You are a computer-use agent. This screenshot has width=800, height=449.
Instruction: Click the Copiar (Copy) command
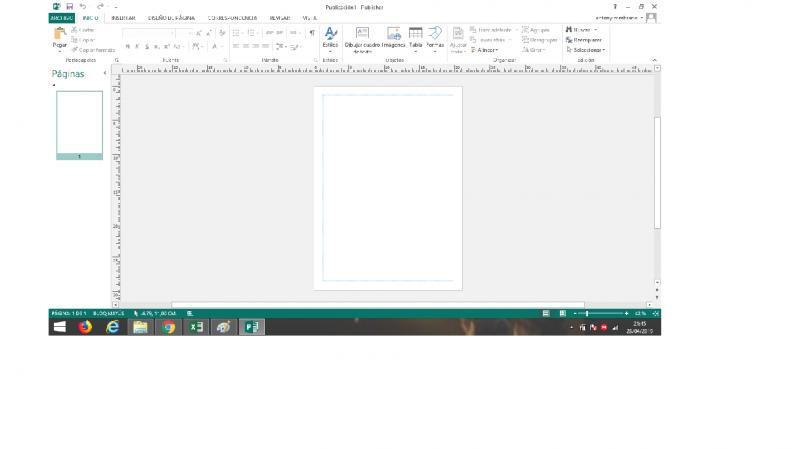click(x=83, y=40)
